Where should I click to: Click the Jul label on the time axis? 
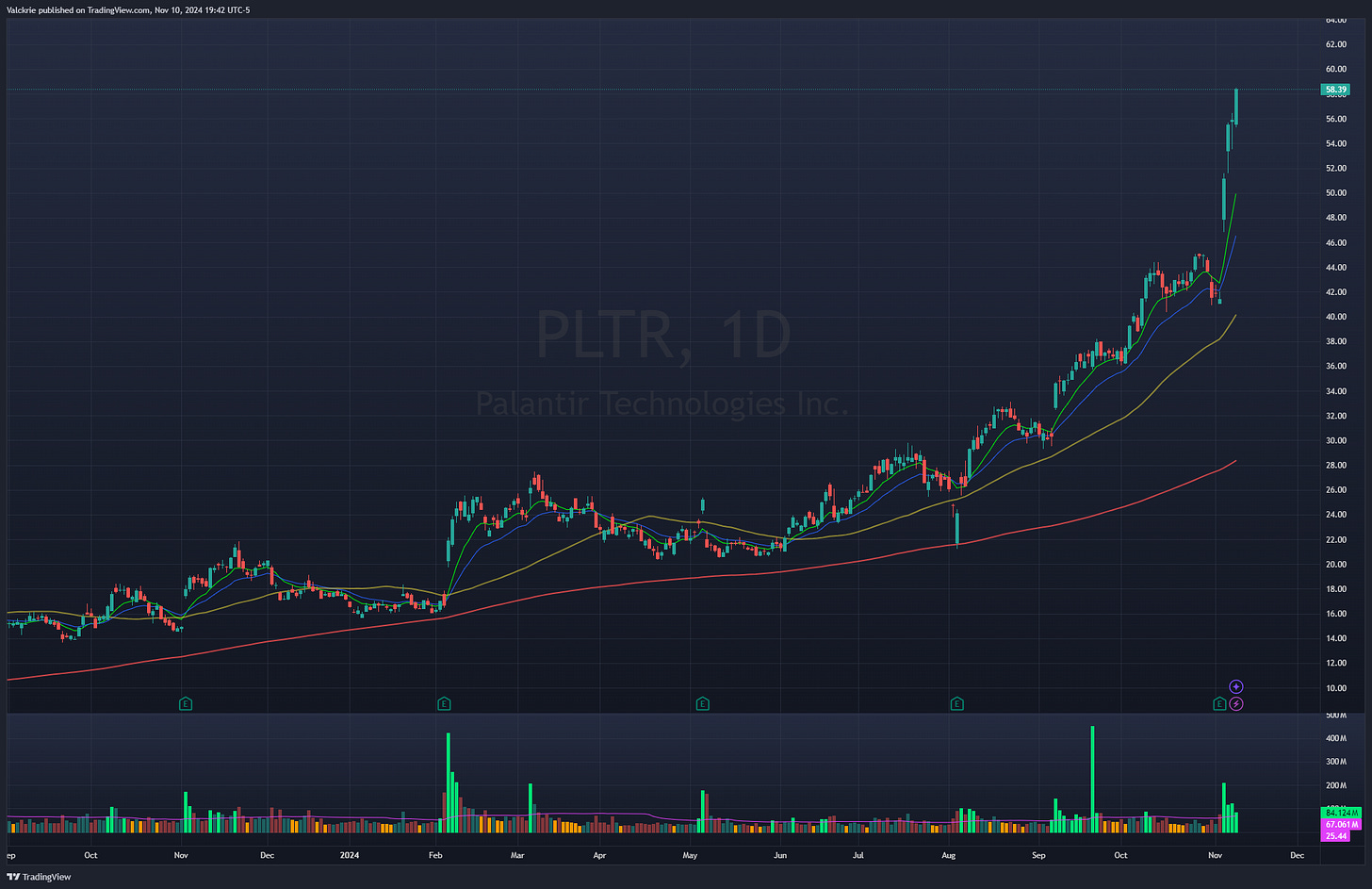(857, 856)
